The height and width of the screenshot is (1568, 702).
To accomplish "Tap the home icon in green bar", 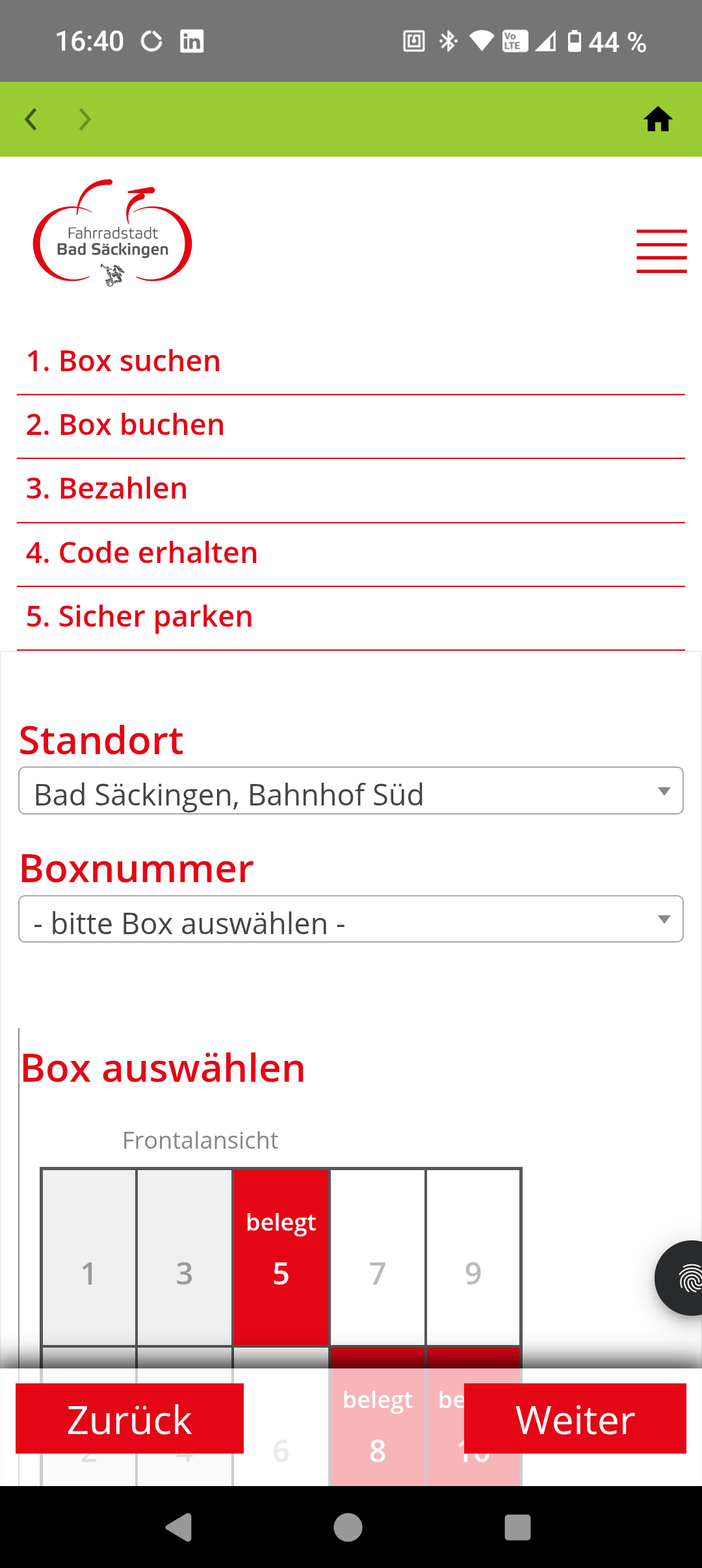I will 658,120.
